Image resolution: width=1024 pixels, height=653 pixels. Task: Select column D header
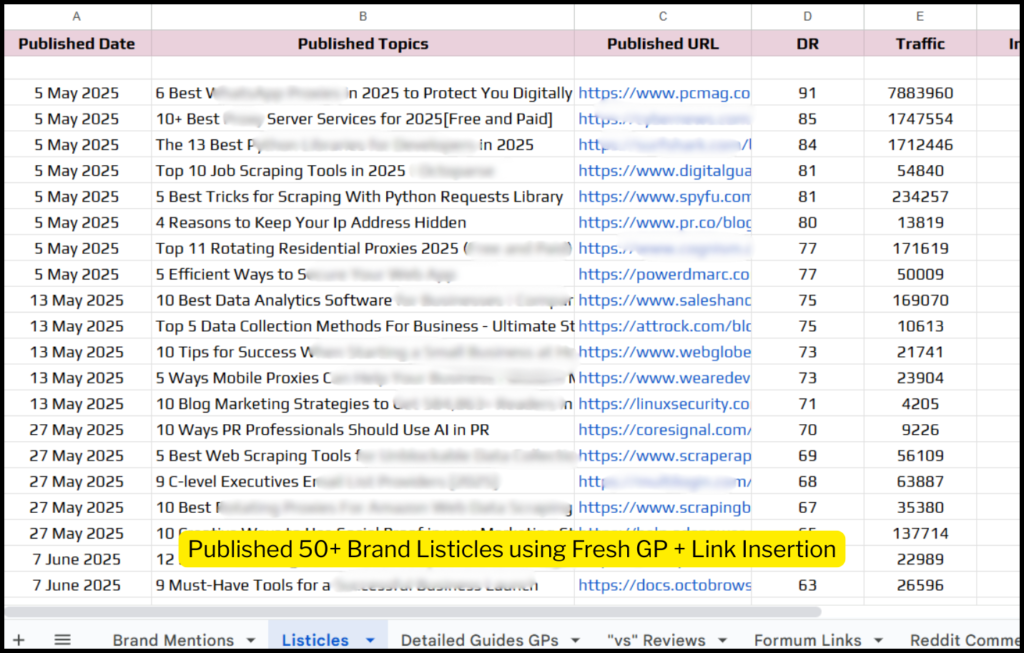808,16
